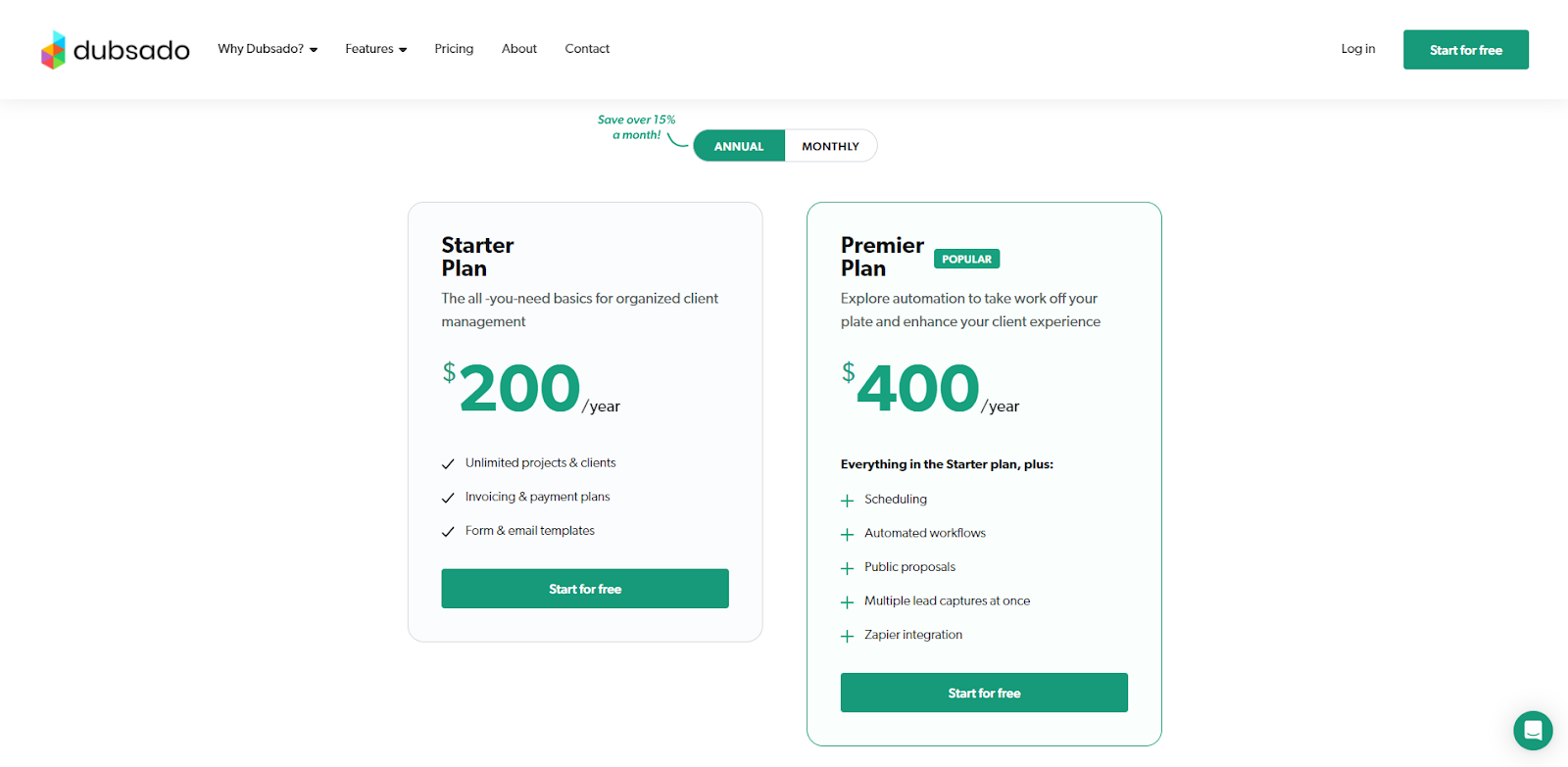Open the Pricing page
Image resolution: width=1568 pixels, height=767 pixels.
coord(454,48)
